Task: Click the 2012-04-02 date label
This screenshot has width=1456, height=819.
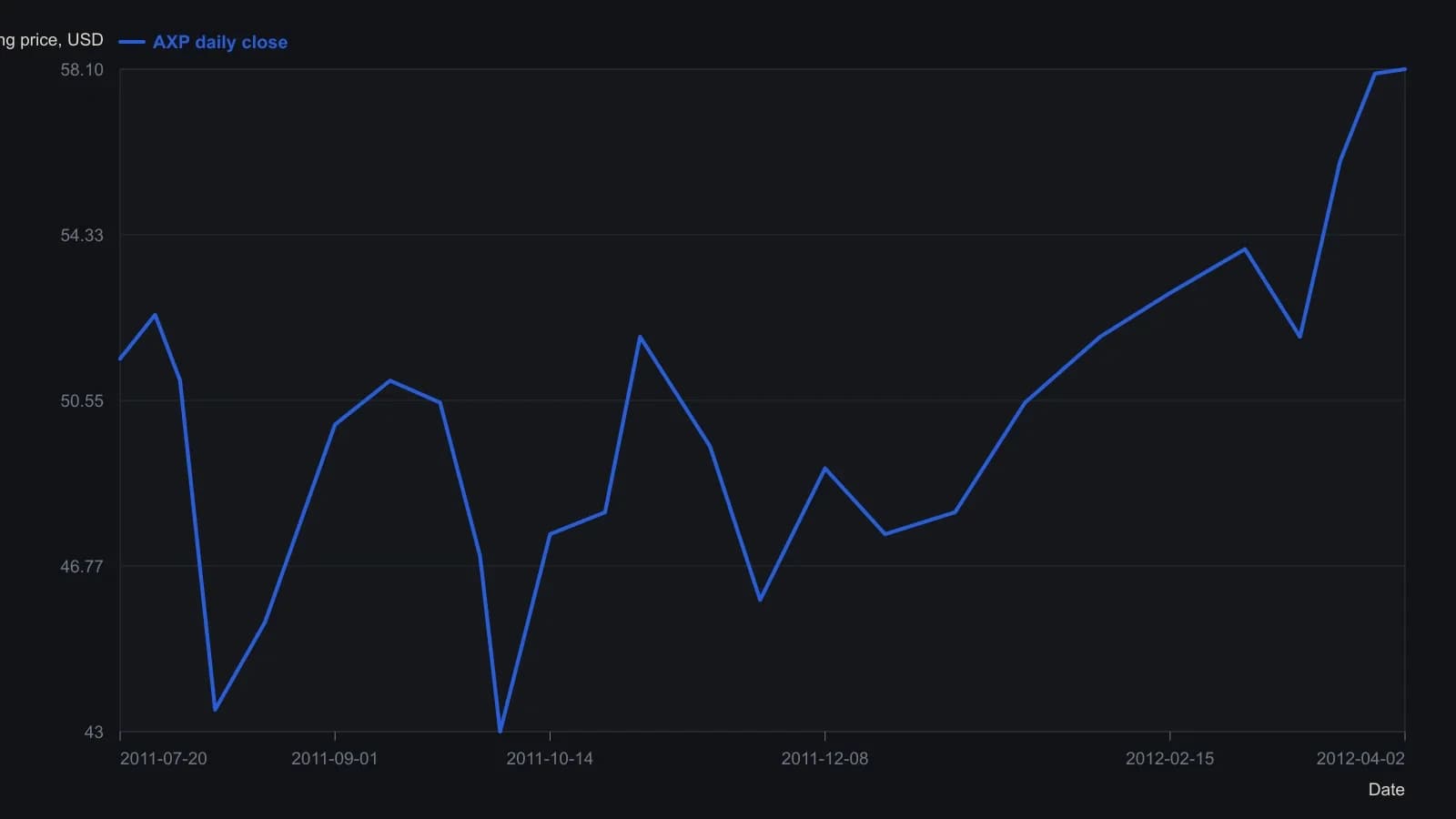Action: click(1360, 759)
